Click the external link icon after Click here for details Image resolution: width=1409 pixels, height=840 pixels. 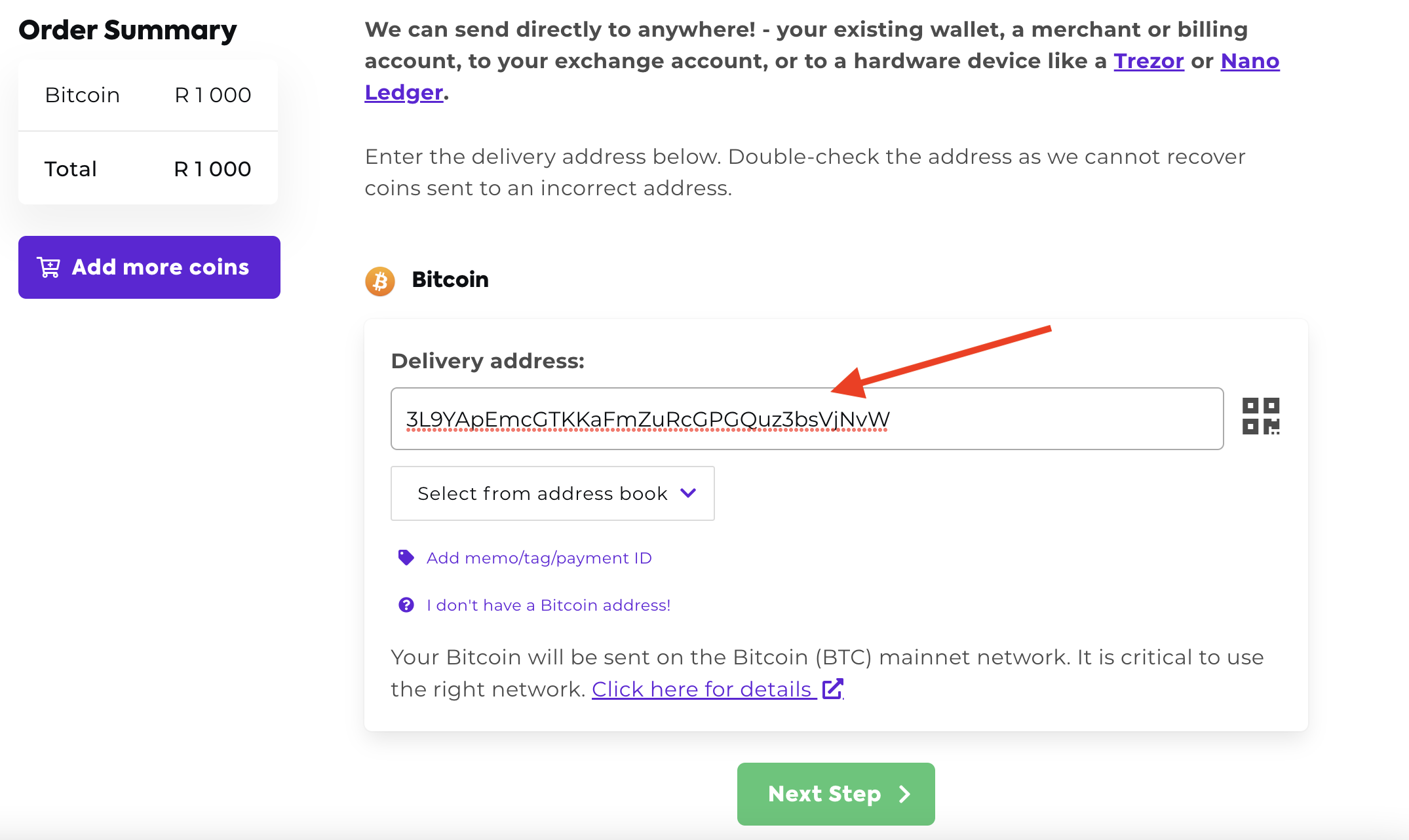point(833,689)
